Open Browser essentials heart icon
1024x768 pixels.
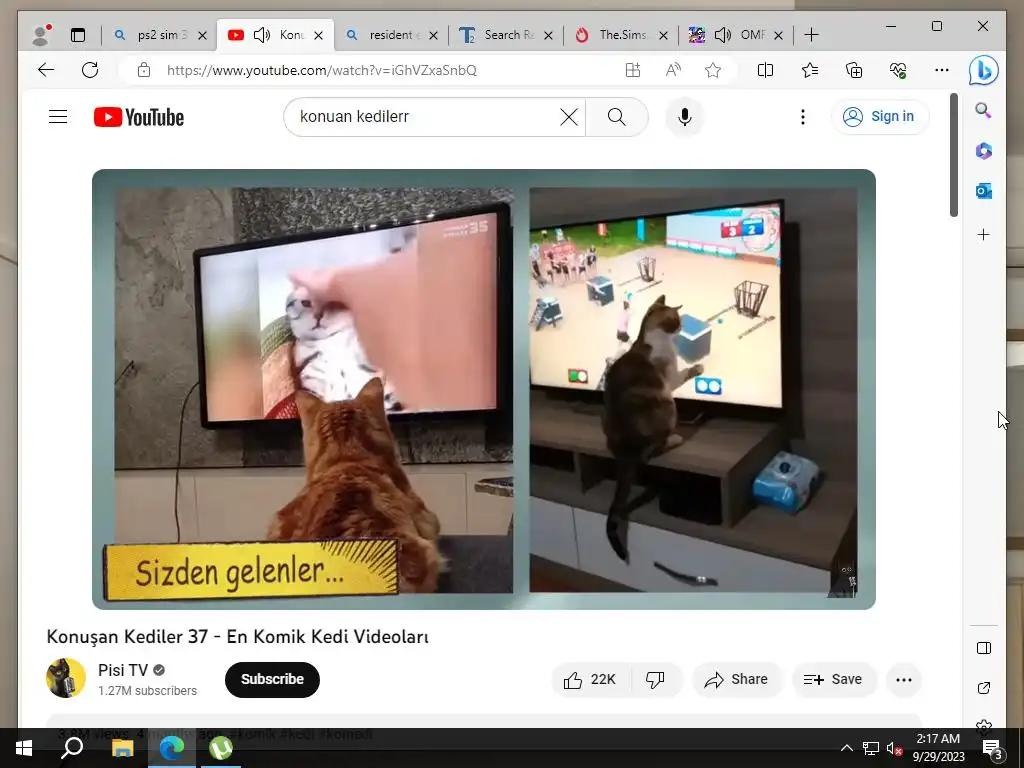(x=898, y=70)
